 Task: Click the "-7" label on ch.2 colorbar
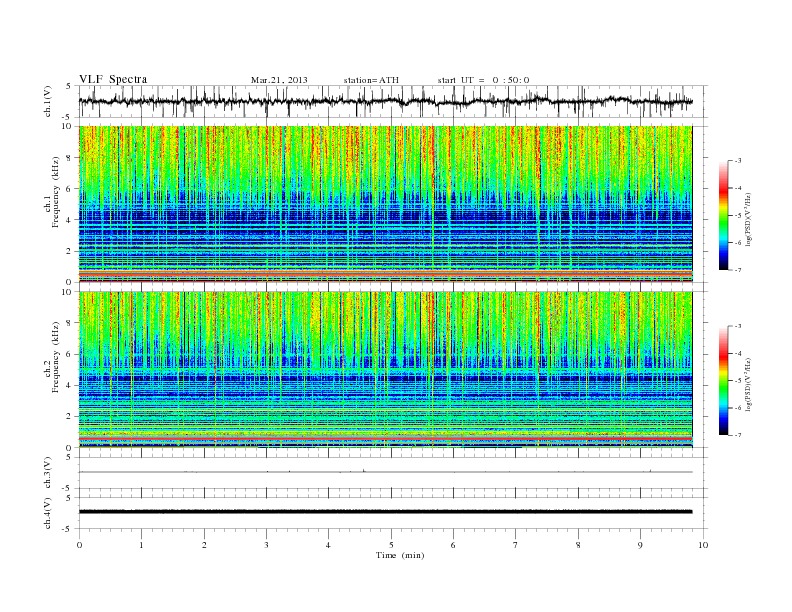(737, 435)
